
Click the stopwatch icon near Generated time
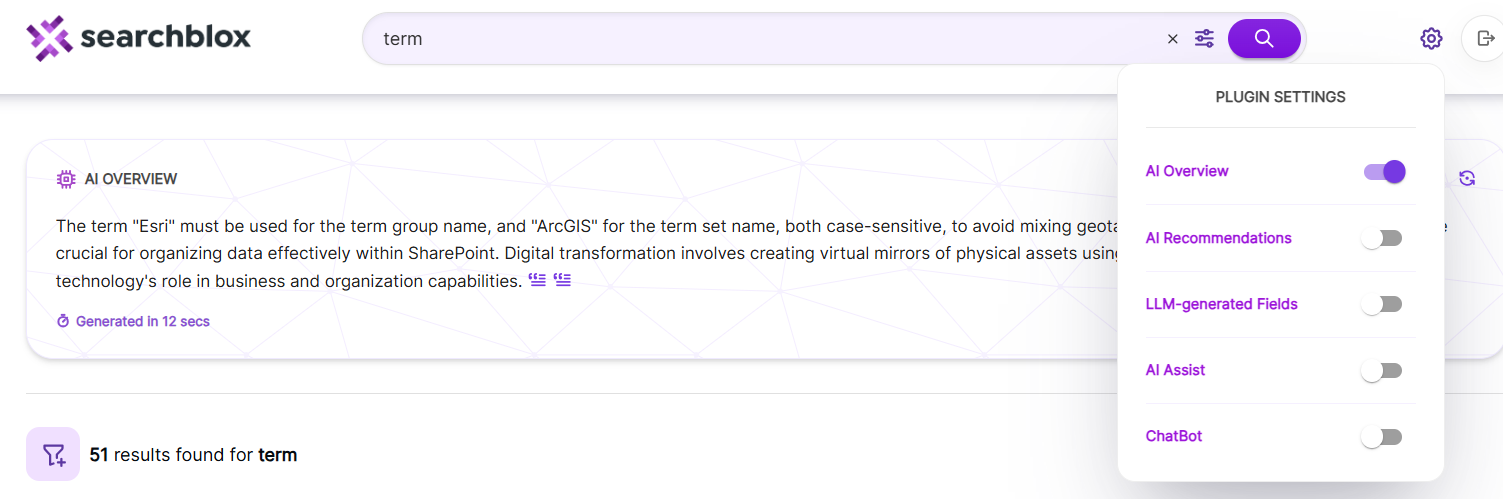(63, 321)
